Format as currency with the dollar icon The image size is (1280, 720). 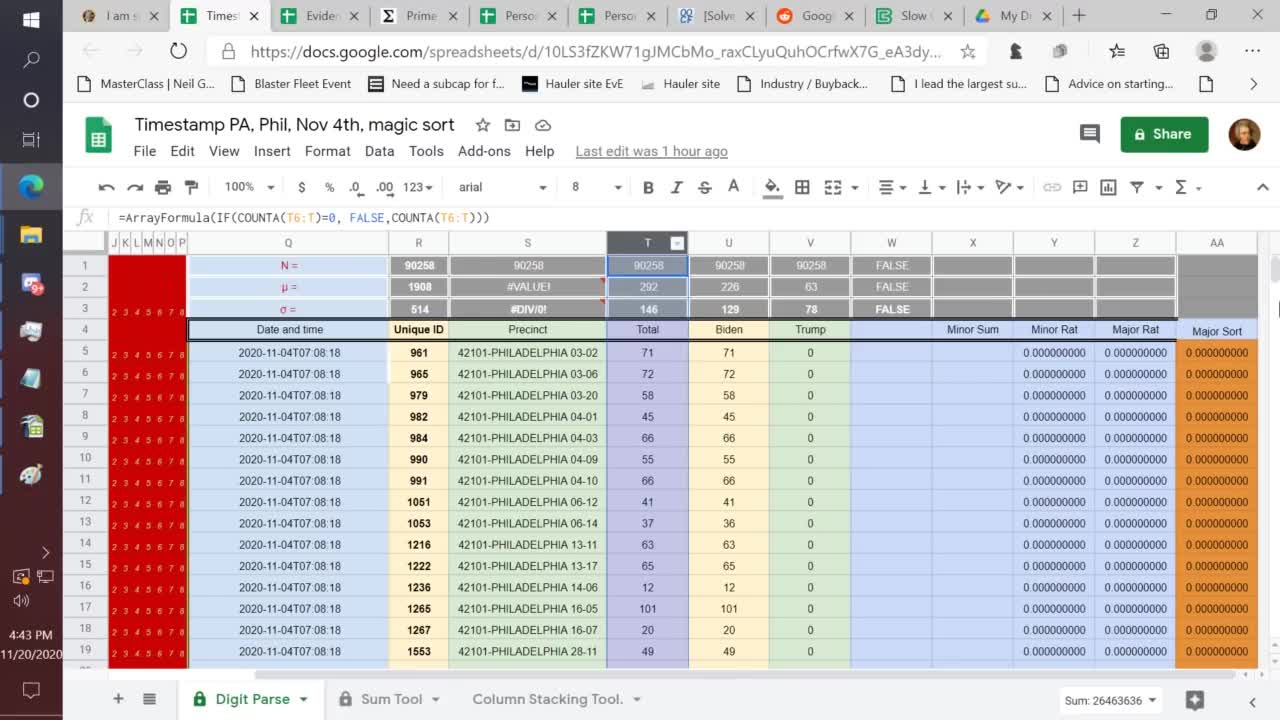point(302,187)
